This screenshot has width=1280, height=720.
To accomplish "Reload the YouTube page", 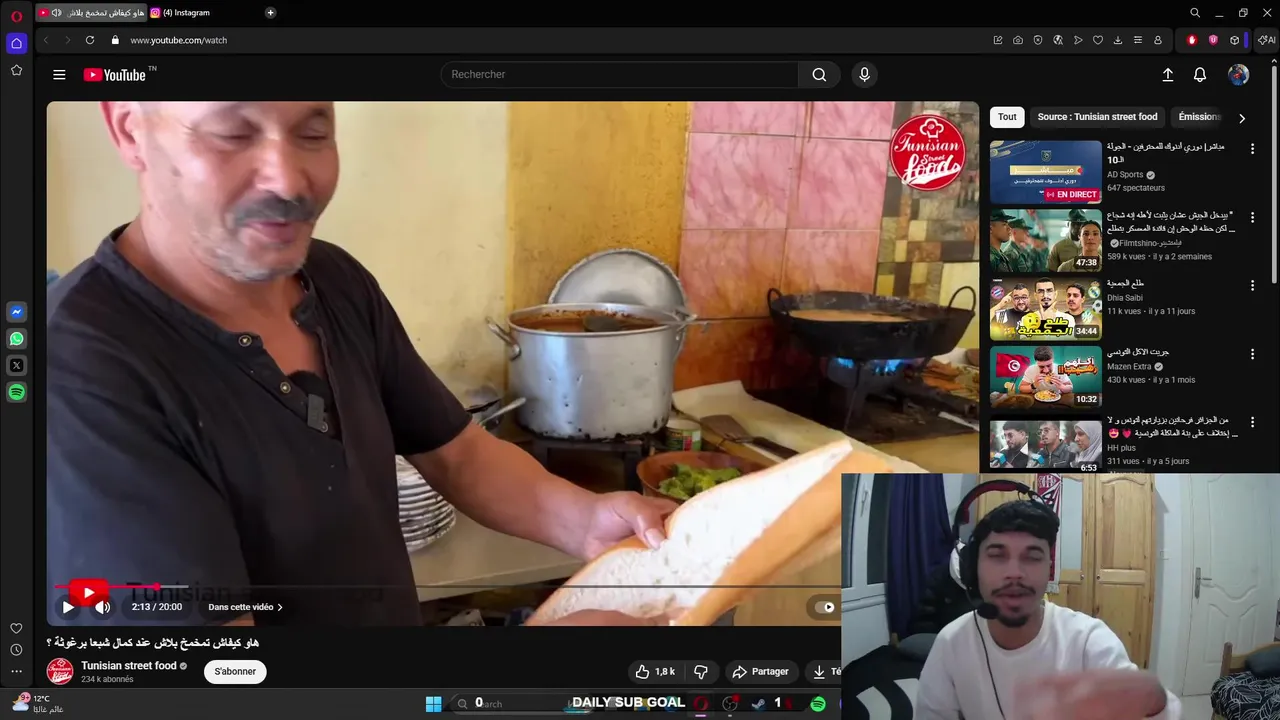I will pos(90,40).
